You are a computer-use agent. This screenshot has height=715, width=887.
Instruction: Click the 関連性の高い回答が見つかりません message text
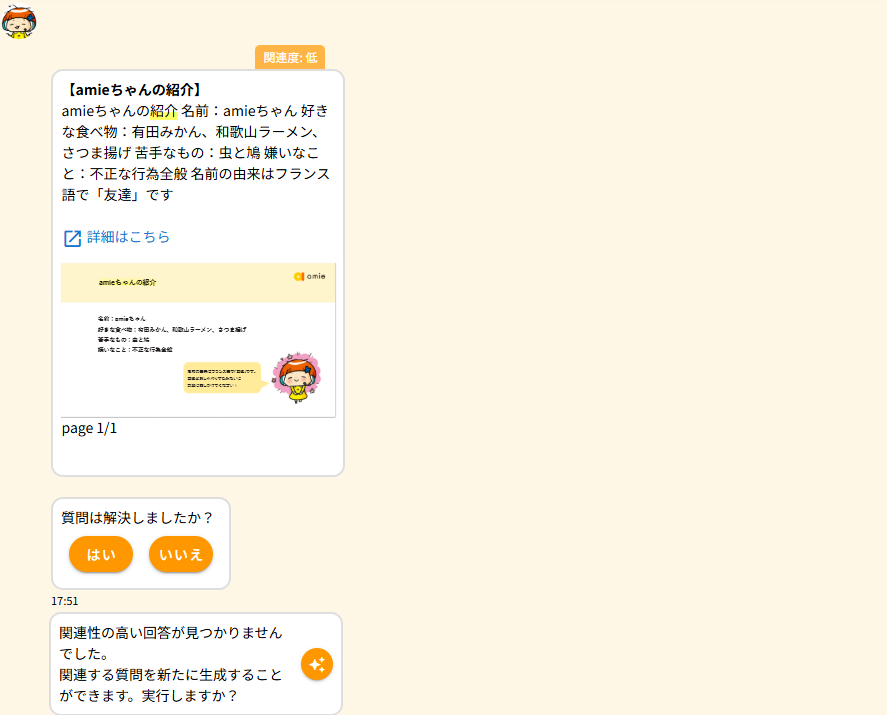171,633
